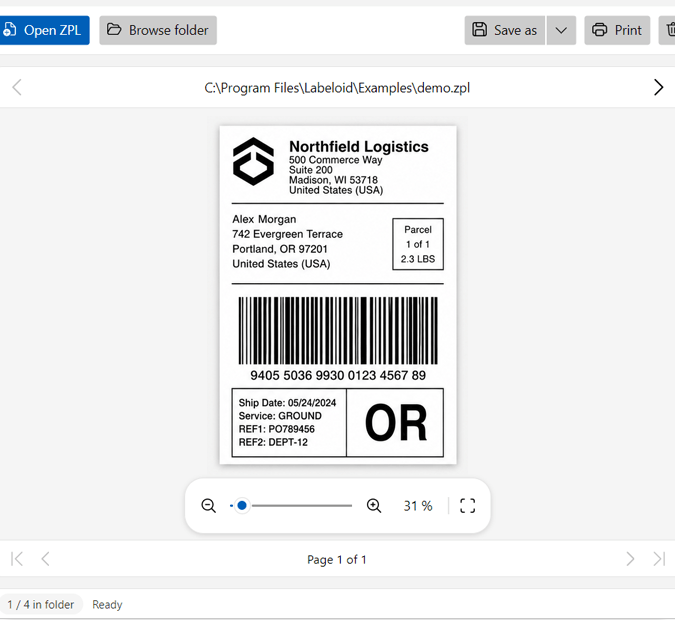675x620 pixels.
Task: Click the large OR state code
Action: (x=396, y=423)
